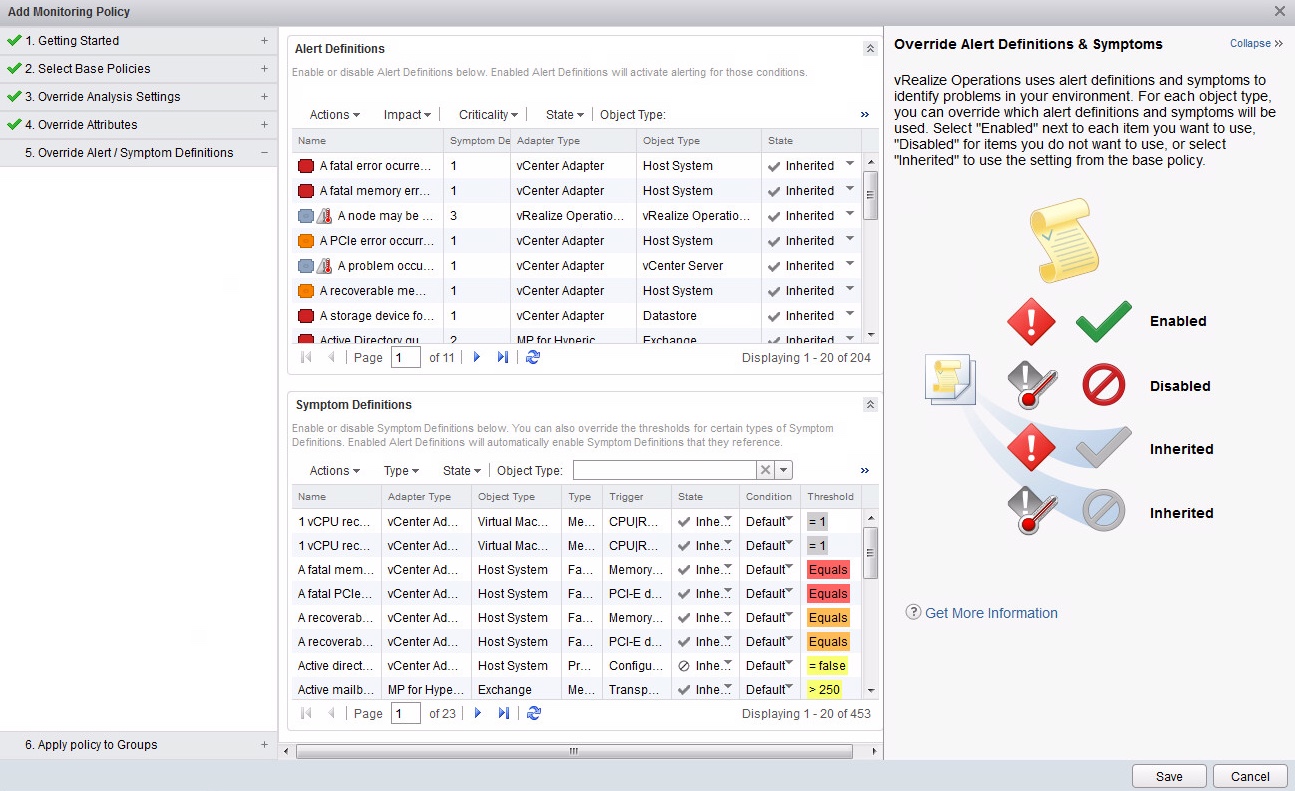Click the red Equals threshold of A fatal mem symptom
This screenshot has width=1295, height=791.
tap(828, 570)
